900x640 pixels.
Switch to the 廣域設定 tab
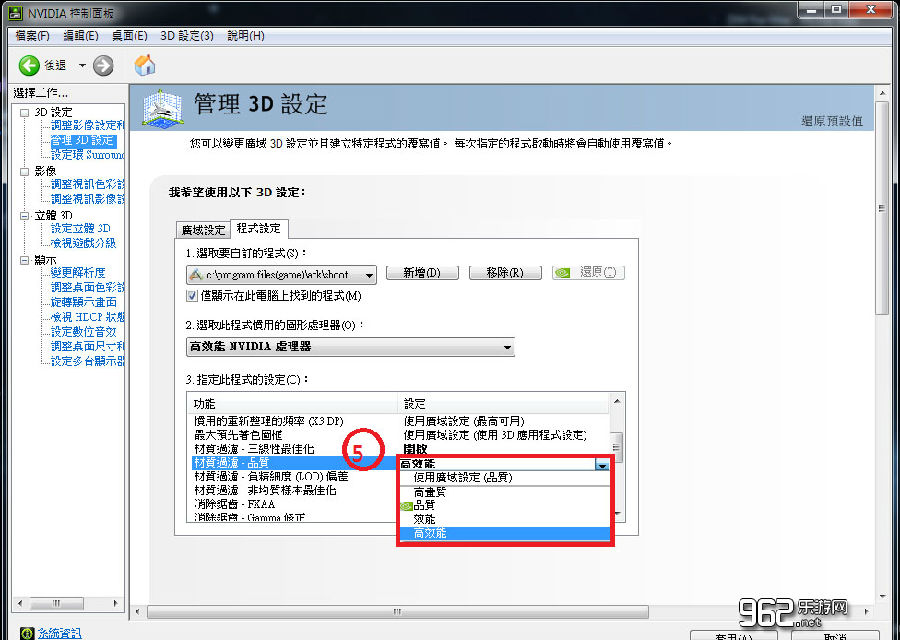(203, 229)
